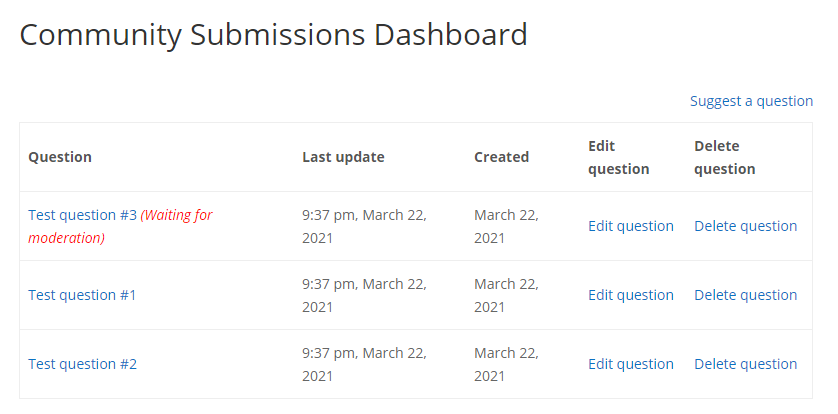Click the Edit question column header
838x414 pixels.
click(x=619, y=158)
